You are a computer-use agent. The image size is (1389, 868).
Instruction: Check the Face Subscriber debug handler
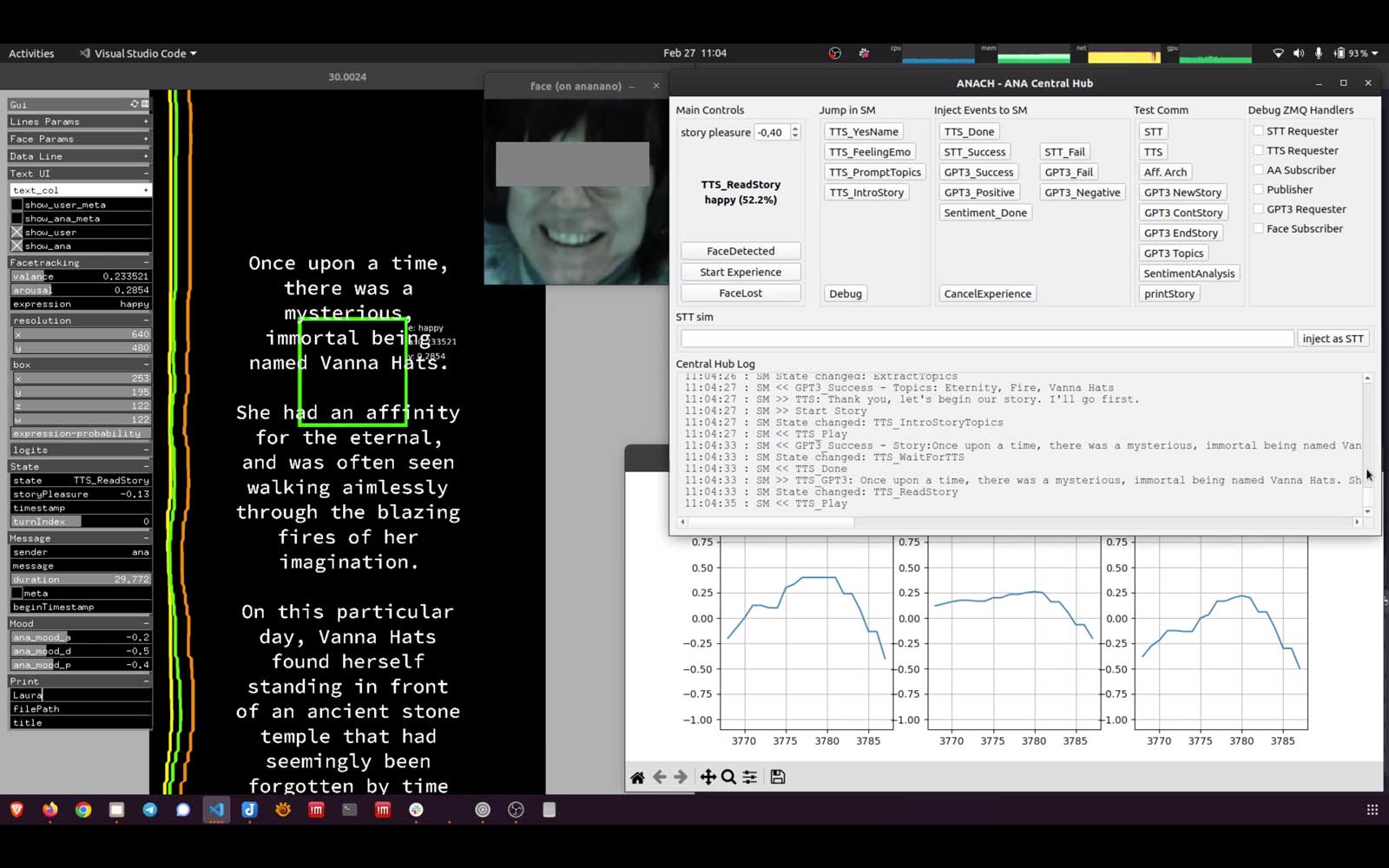tap(1258, 229)
